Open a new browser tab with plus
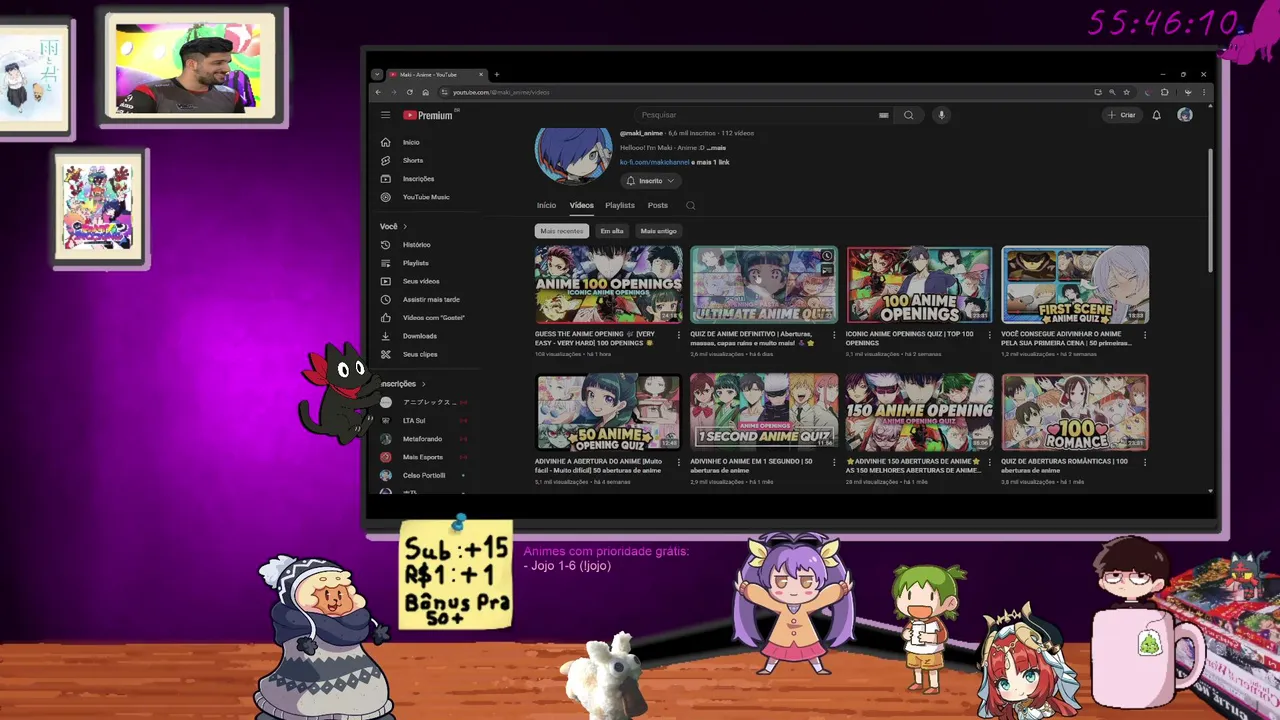The height and width of the screenshot is (720, 1280). [496, 74]
